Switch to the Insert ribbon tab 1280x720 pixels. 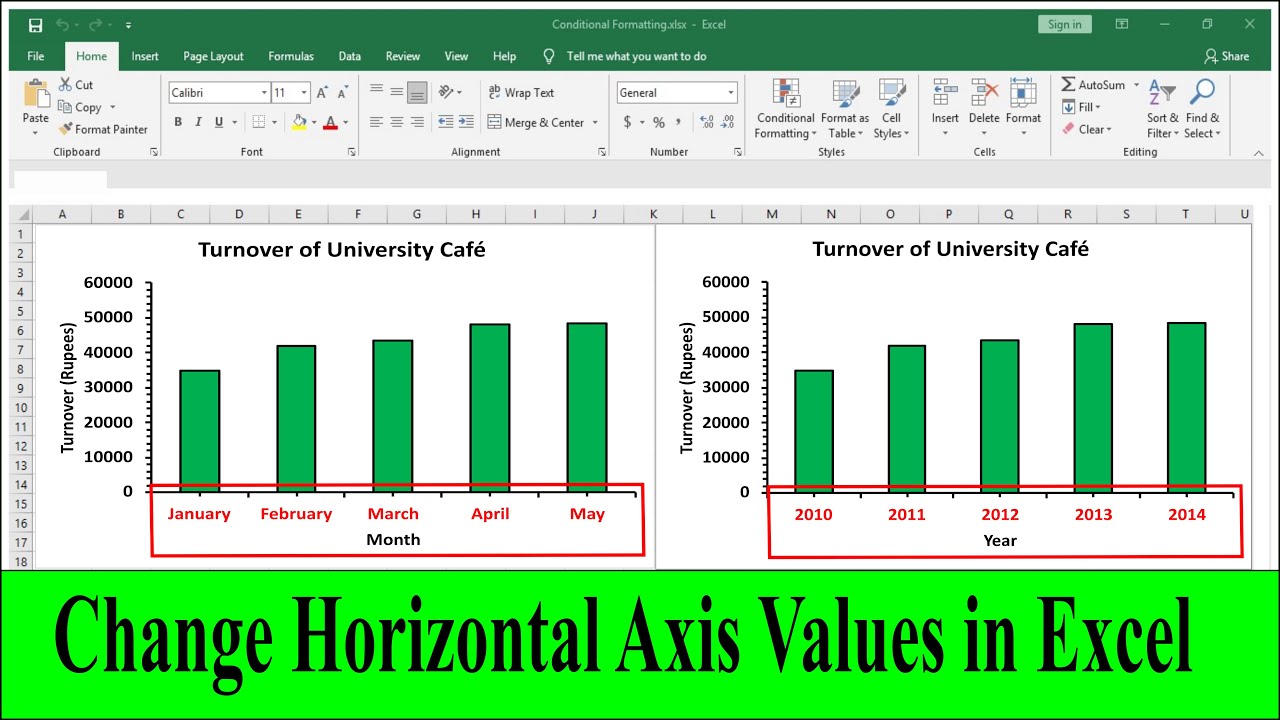(x=145, y=56)
